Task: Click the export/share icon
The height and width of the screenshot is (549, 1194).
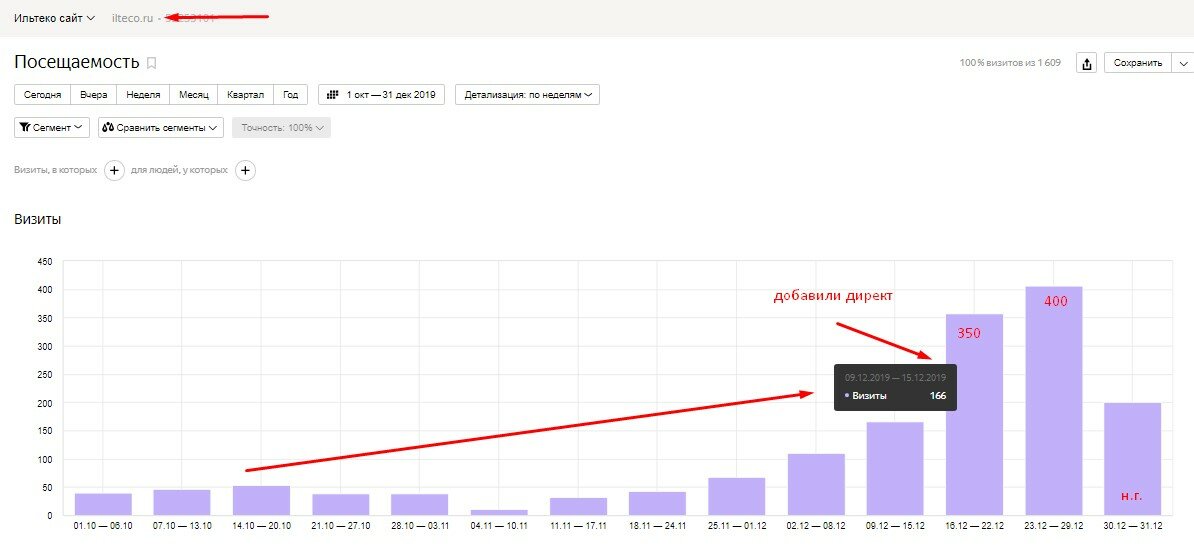Action: [x=1087, y=63]
